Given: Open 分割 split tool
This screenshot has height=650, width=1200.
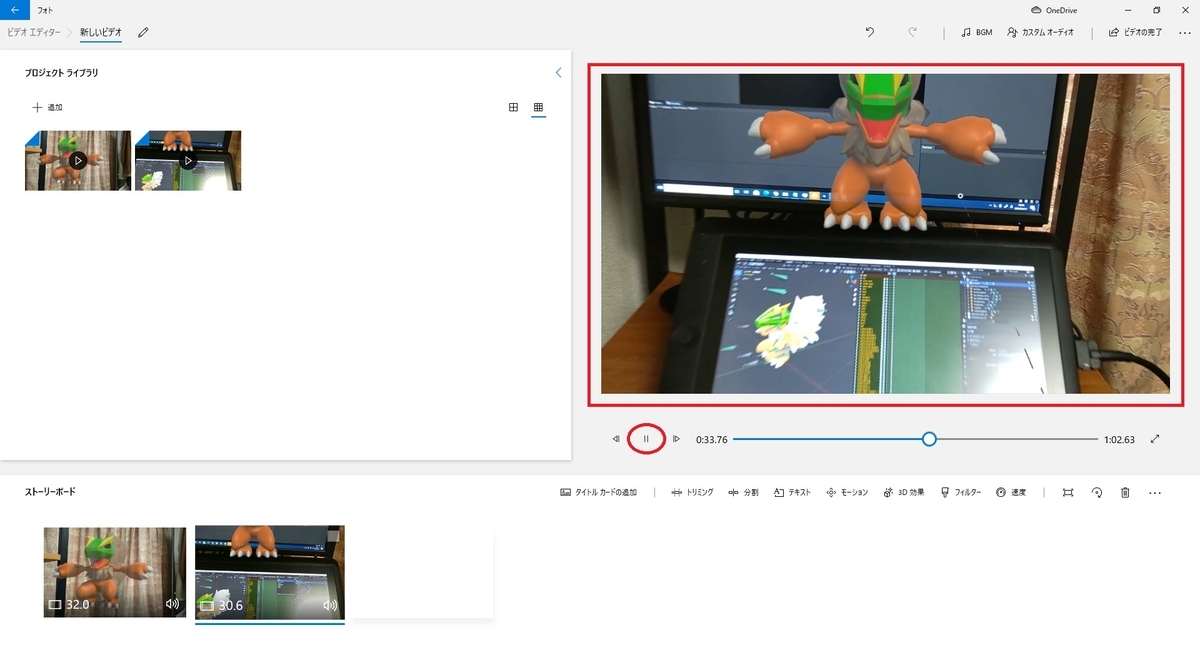Looking at the screenshot, I should click(x=743, y=493).
